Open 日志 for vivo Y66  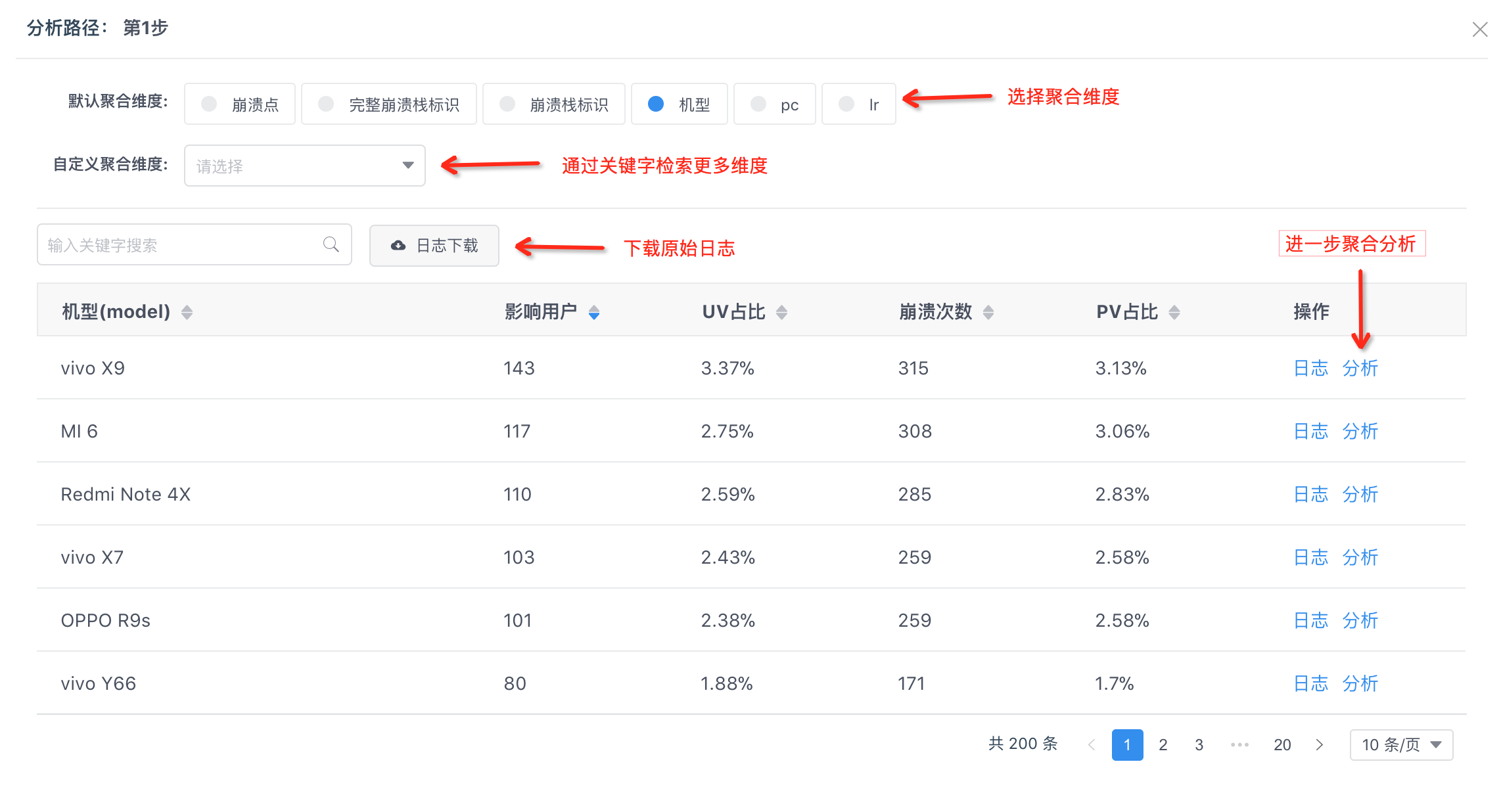pyautogui.click(x=1310, y=683)
